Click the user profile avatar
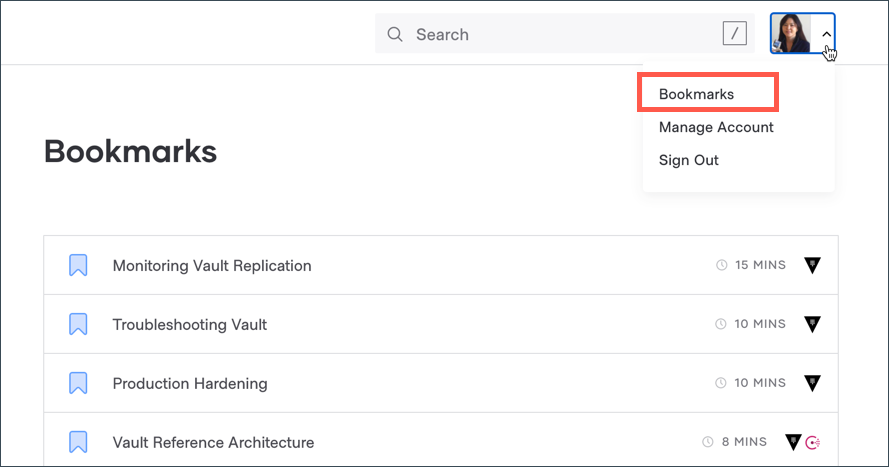 791,34
